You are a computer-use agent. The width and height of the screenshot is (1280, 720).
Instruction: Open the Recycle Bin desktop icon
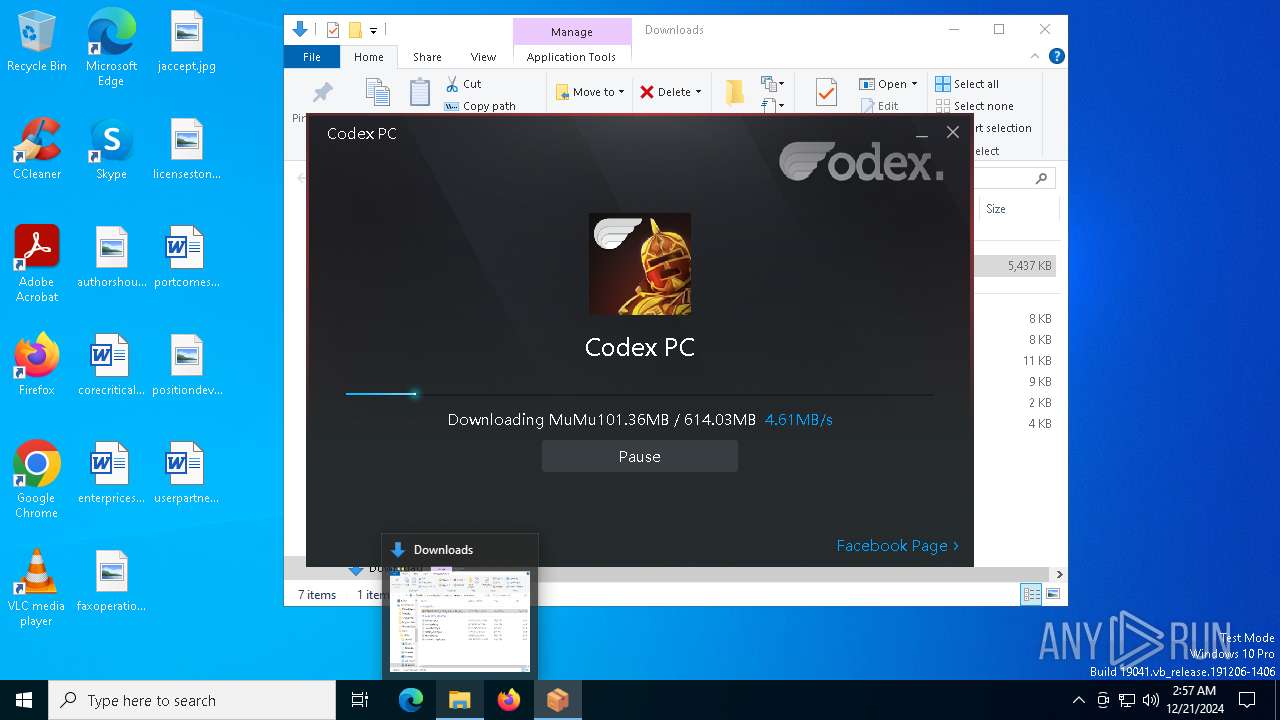[x=37, y=42]
